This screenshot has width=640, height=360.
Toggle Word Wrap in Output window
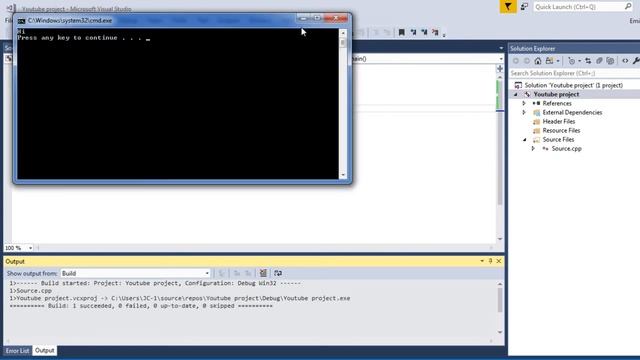tap(278, 273)
